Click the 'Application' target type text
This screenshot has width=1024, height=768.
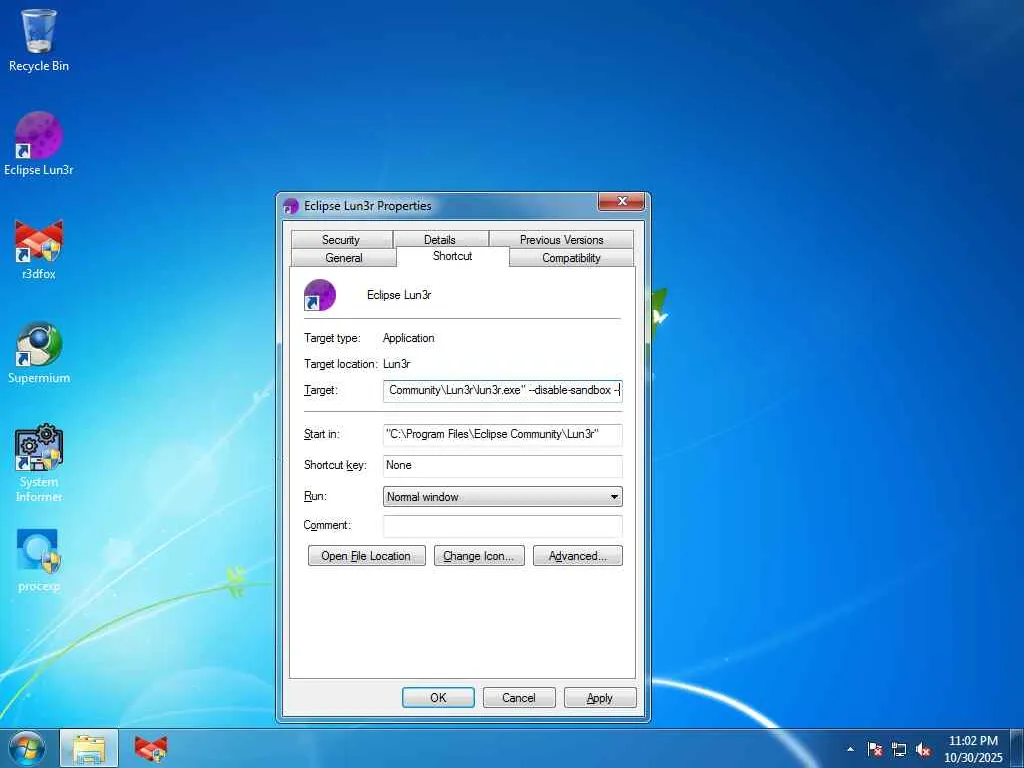click(x=409, y=338)
